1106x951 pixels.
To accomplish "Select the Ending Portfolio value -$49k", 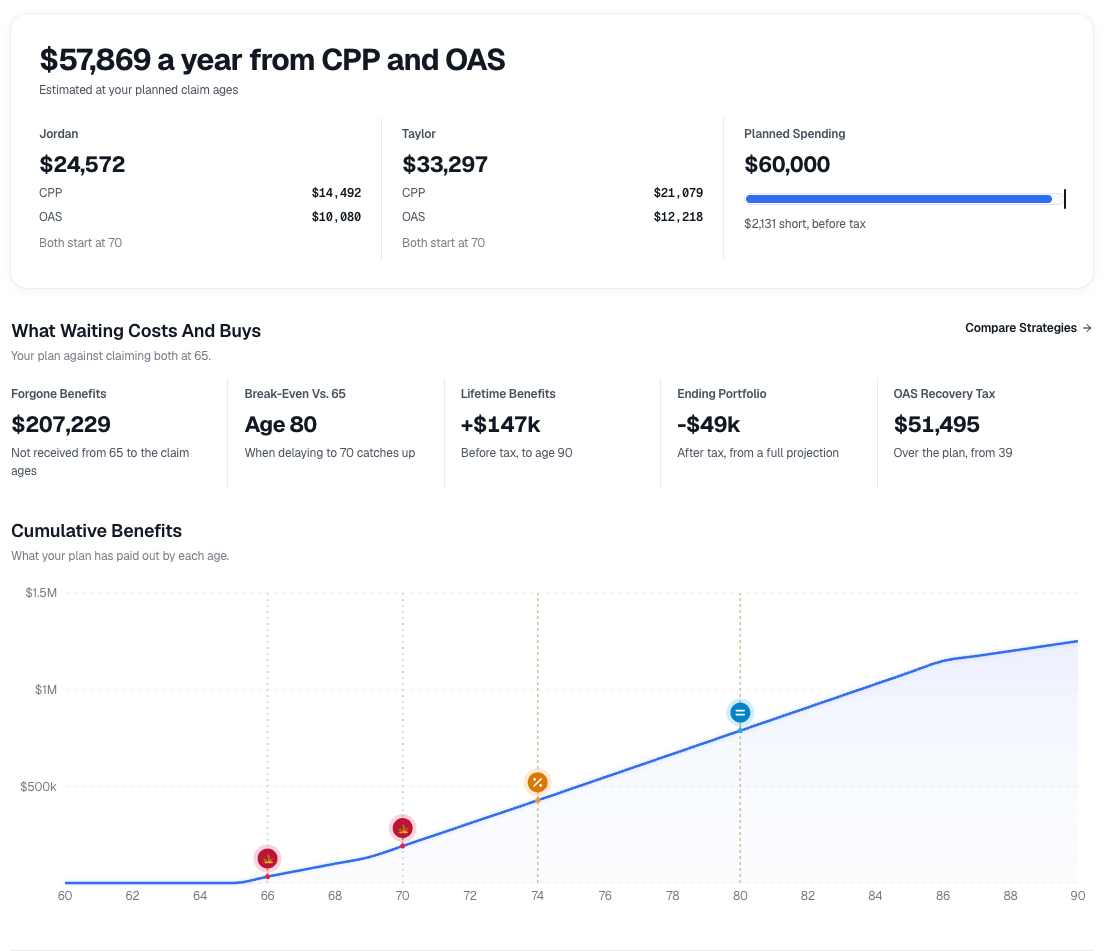I will click(x=709, y=425).
